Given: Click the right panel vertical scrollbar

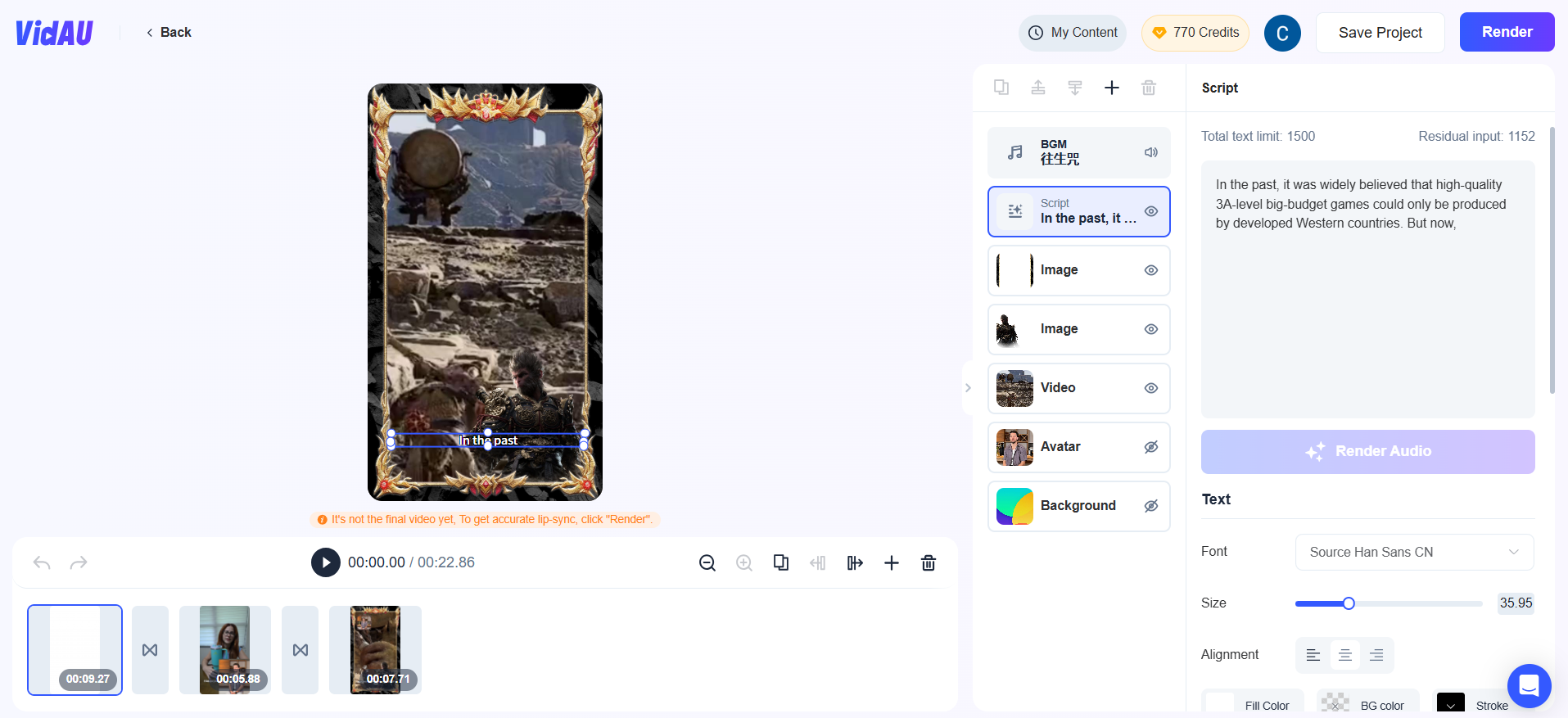Looking at the screenshot, I should 1552,260.
